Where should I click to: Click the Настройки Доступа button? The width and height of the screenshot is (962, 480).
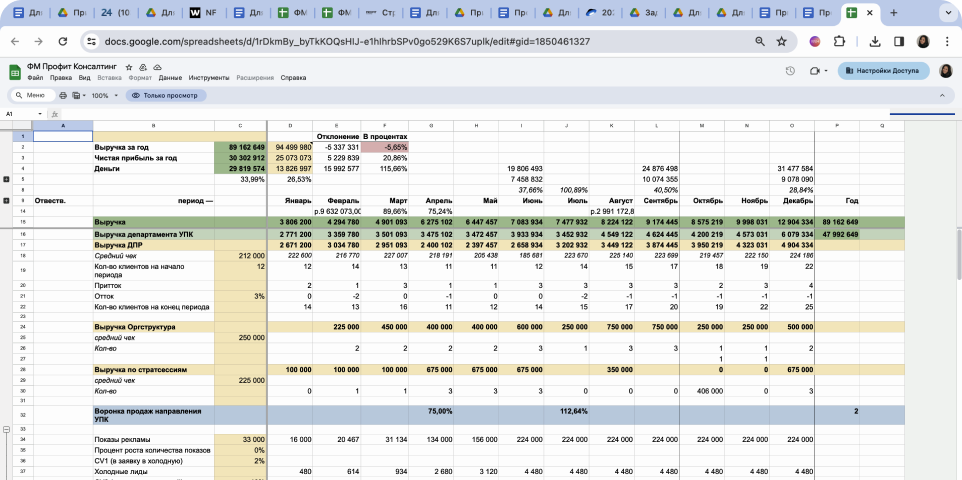[x=884, y=71]
